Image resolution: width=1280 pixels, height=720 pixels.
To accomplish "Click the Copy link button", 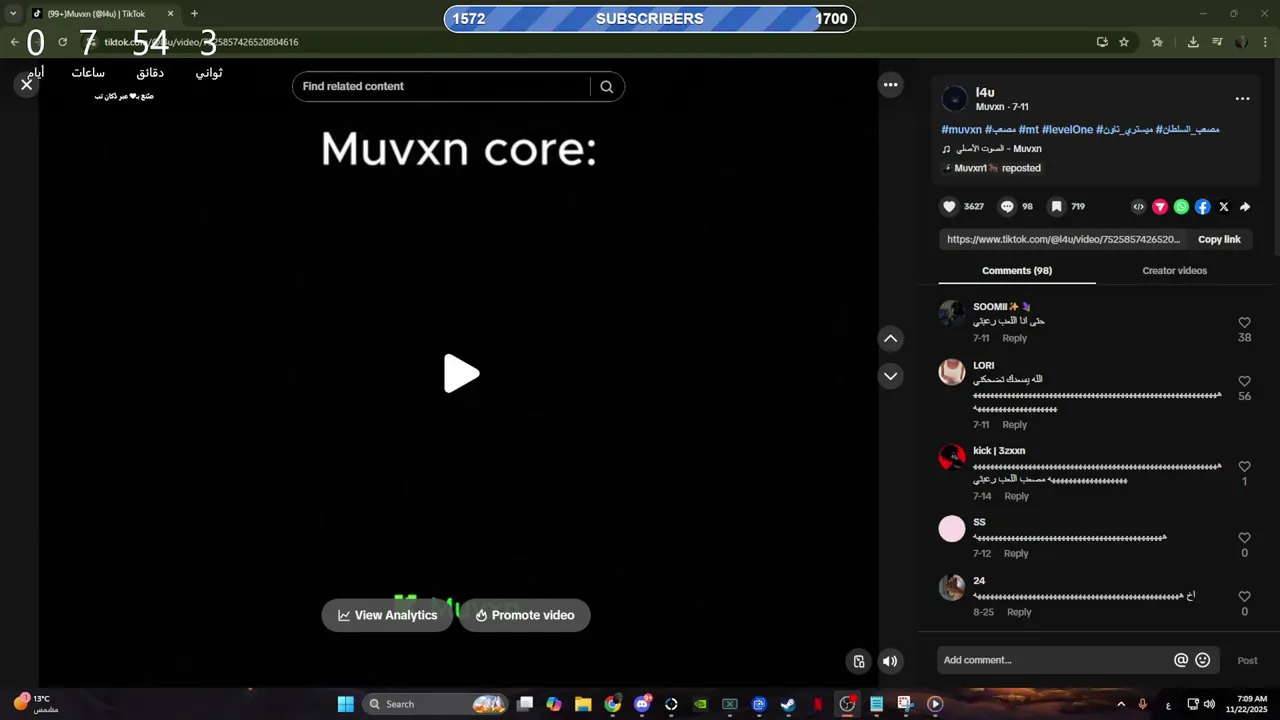I will pyautogui.click(x=1219, y=240).
